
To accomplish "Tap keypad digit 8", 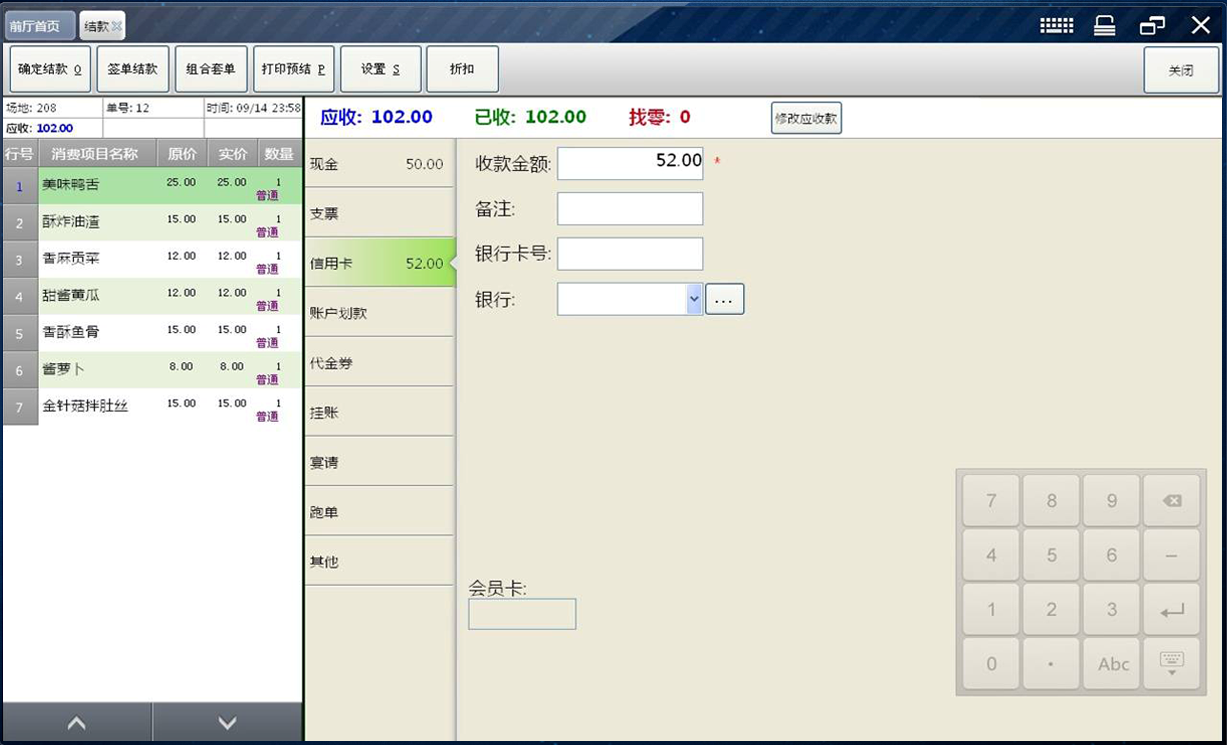I will coord(1051,501).
